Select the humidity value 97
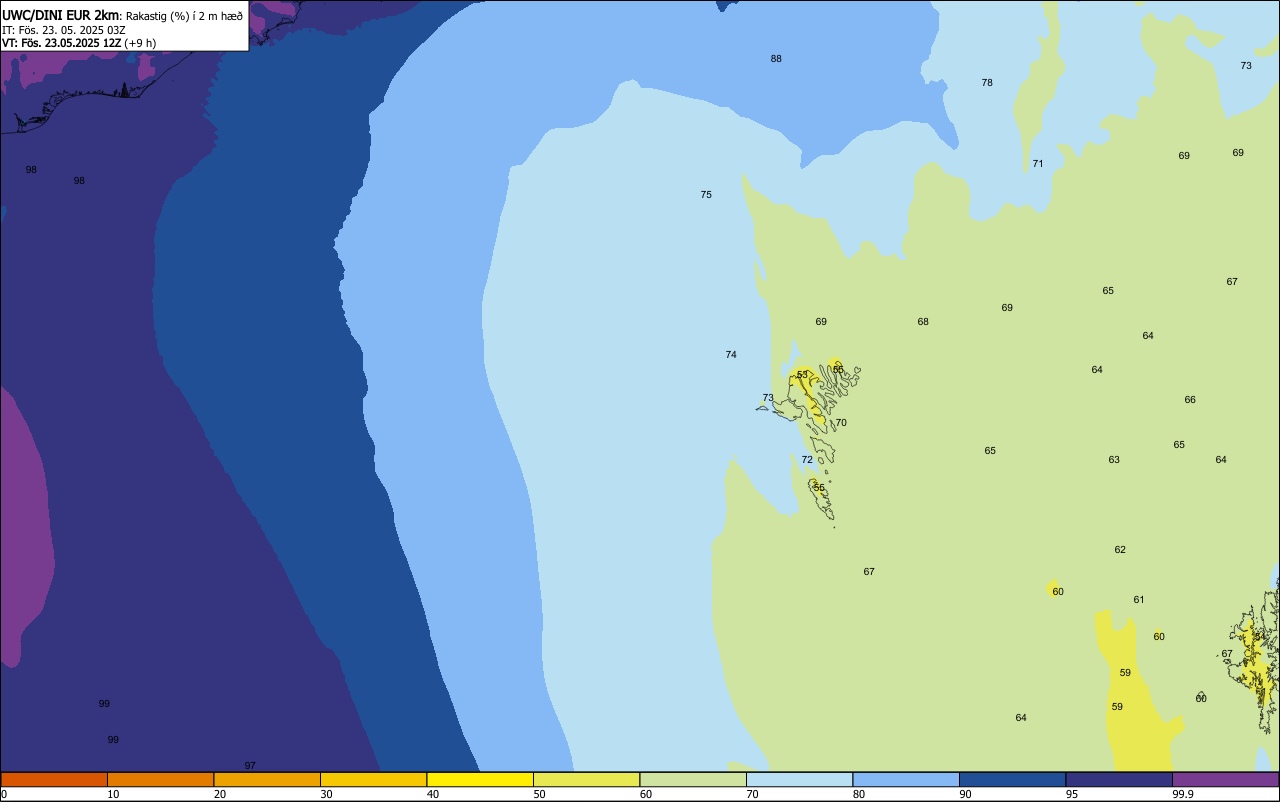Screen dimensions: 1280x802 point(250,766)
